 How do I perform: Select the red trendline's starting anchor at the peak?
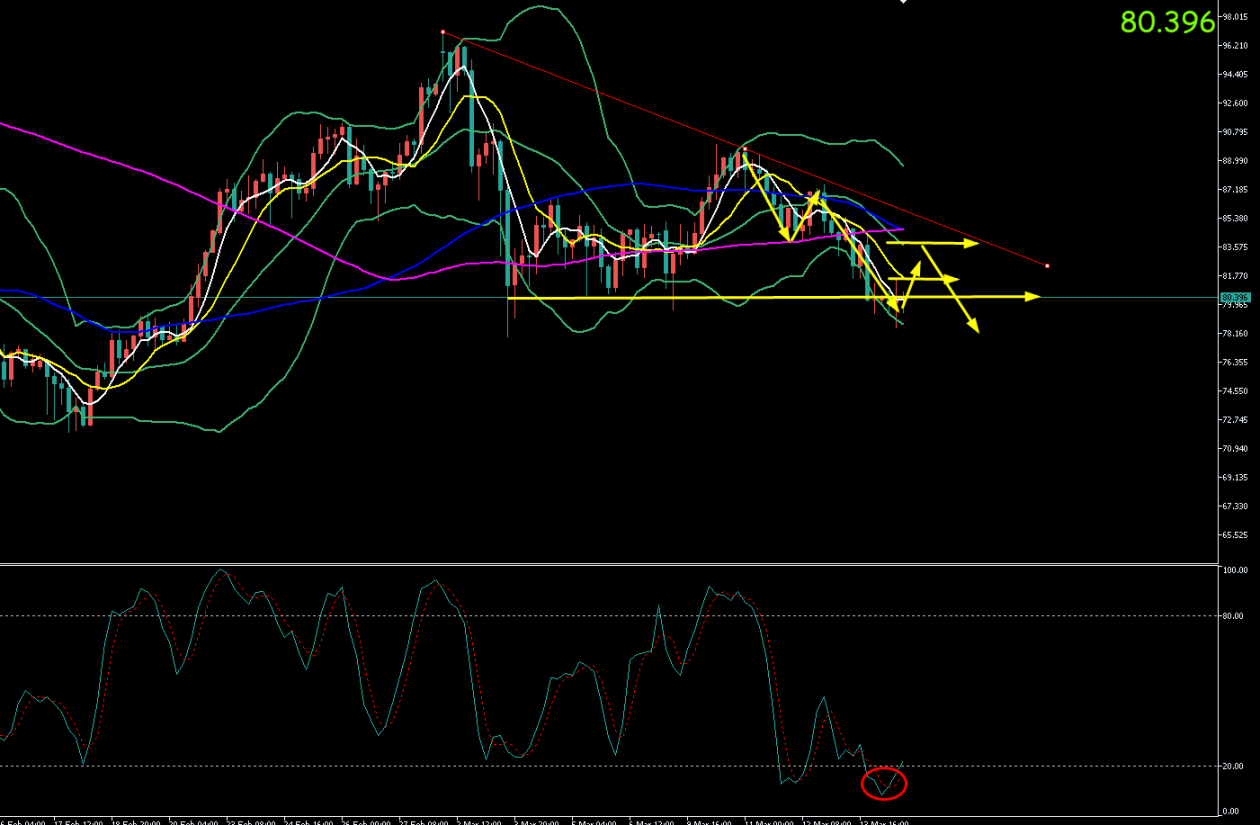(x=442, y=32)
